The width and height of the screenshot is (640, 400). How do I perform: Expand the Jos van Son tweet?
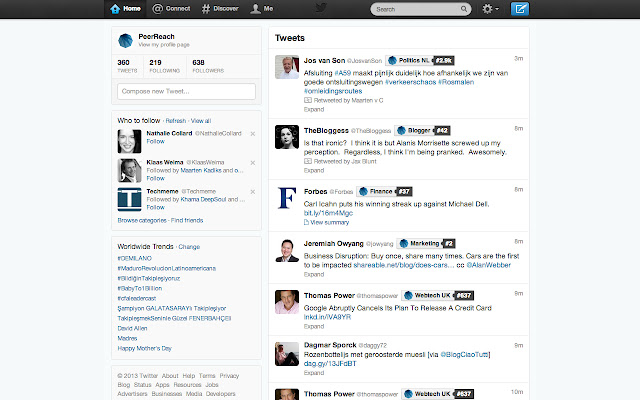pos(314,109)
